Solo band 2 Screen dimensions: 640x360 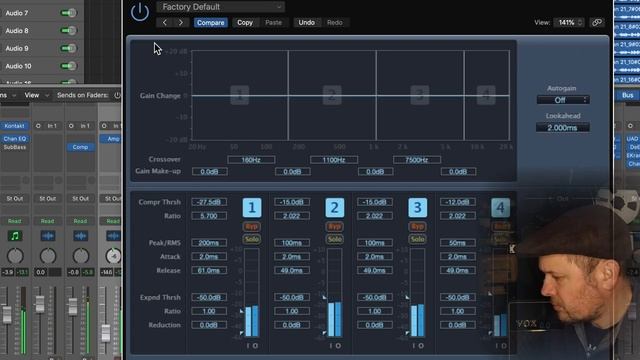[x=335, y=239]
